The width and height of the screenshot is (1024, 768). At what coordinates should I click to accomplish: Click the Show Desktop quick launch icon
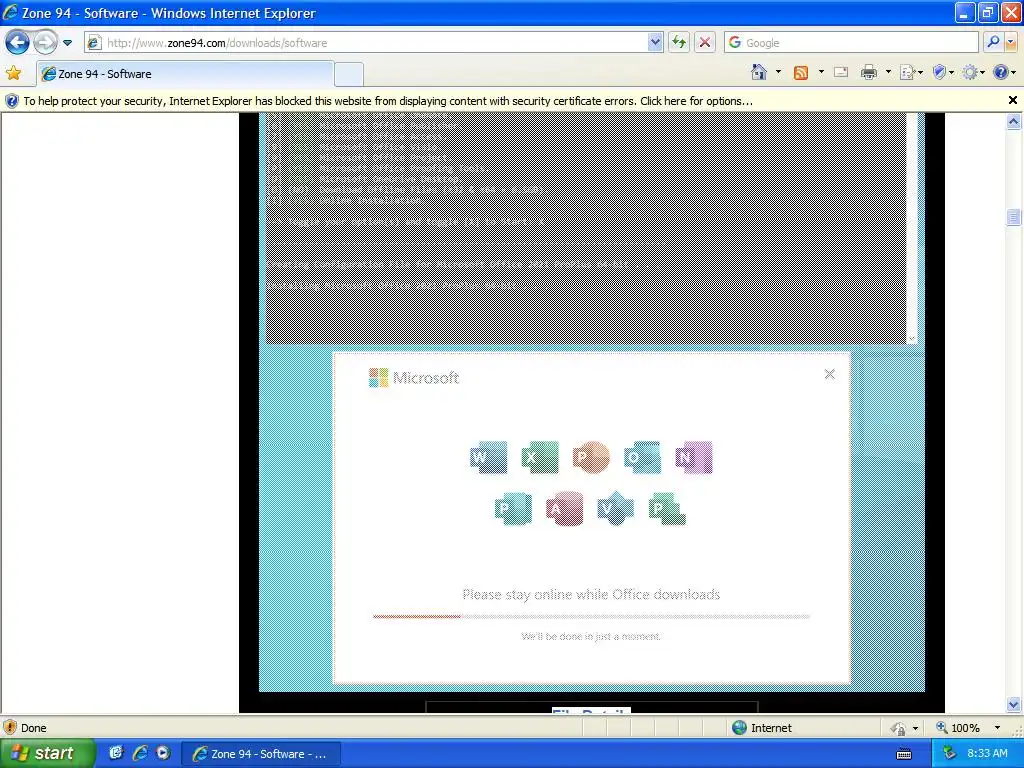coord(116,753)
